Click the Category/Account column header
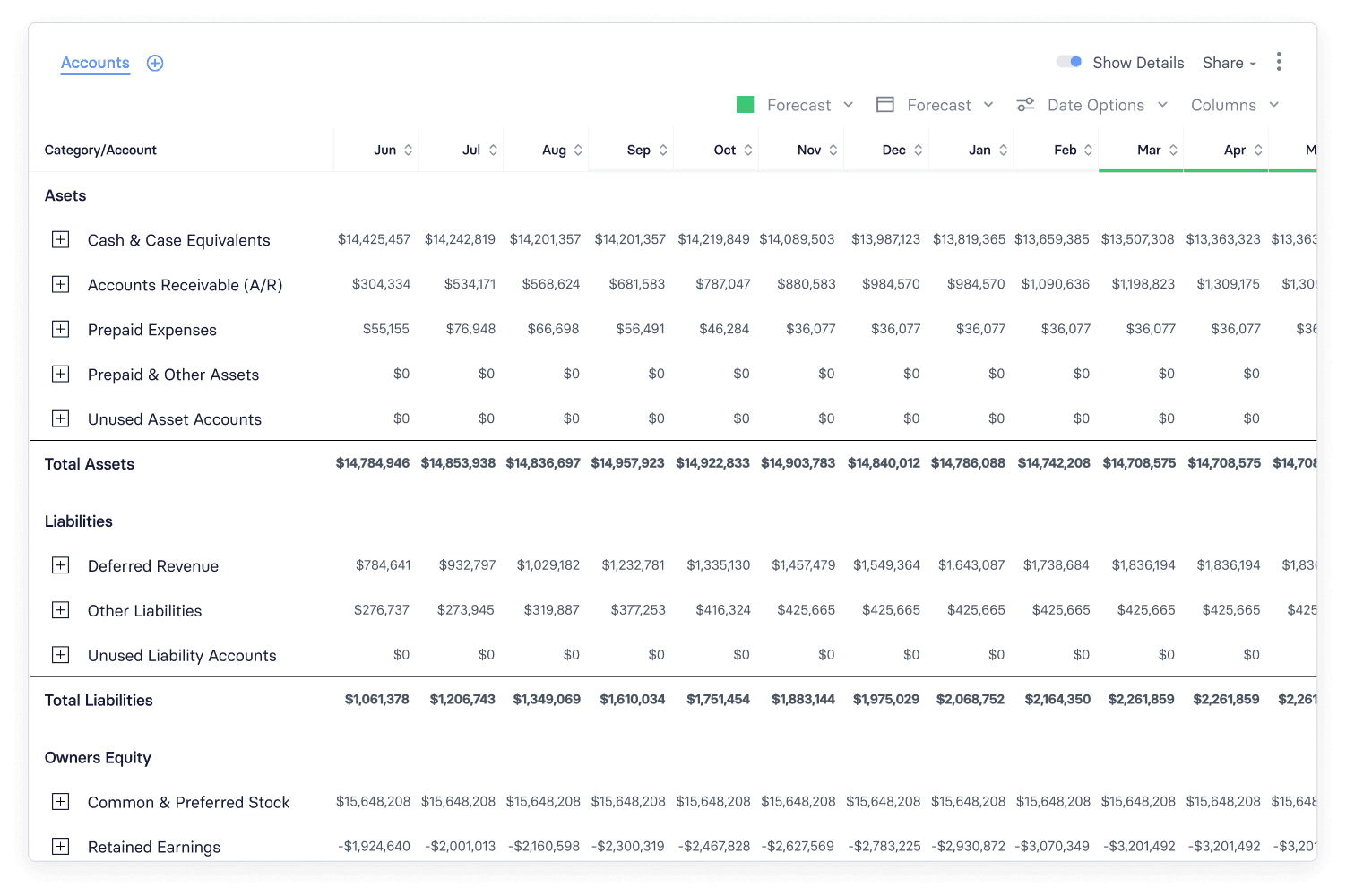The image size is (1346, 896). click(100, 151)
